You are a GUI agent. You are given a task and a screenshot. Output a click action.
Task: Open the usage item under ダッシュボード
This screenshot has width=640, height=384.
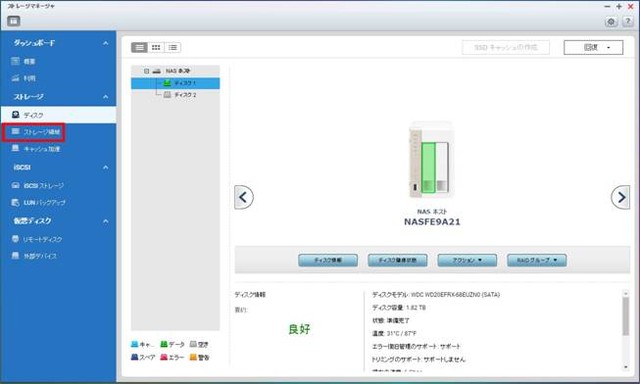pos(58,78)
